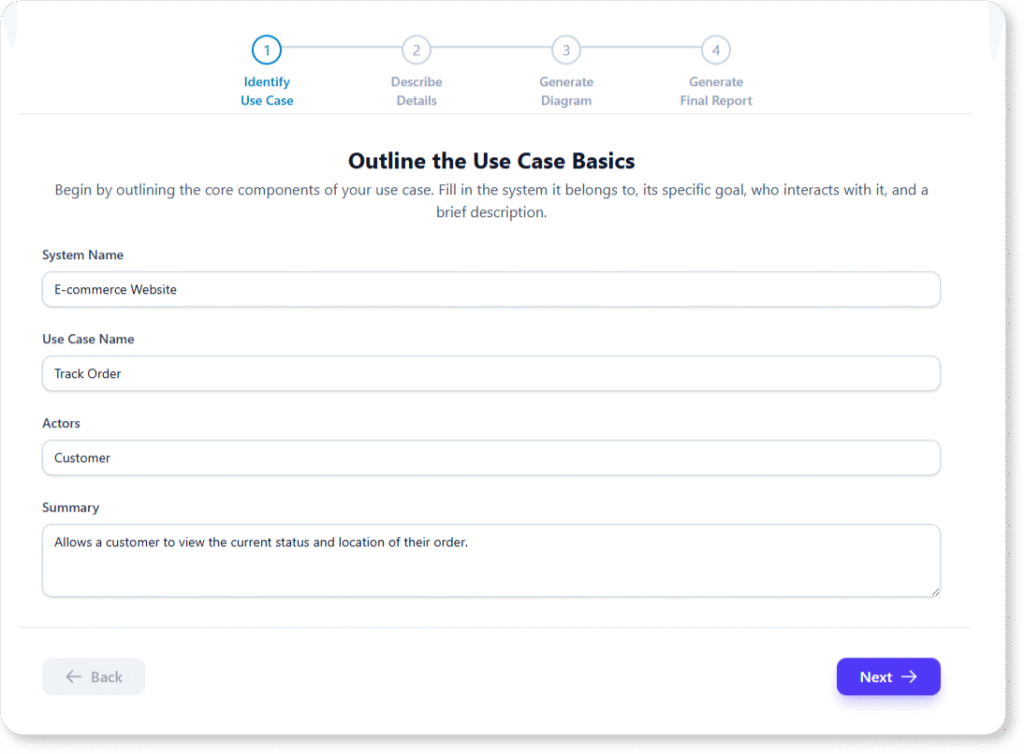This screenshot has height=754, width=1024.
Task: Click the left arrow icon in the Back button
Action: 74,676
